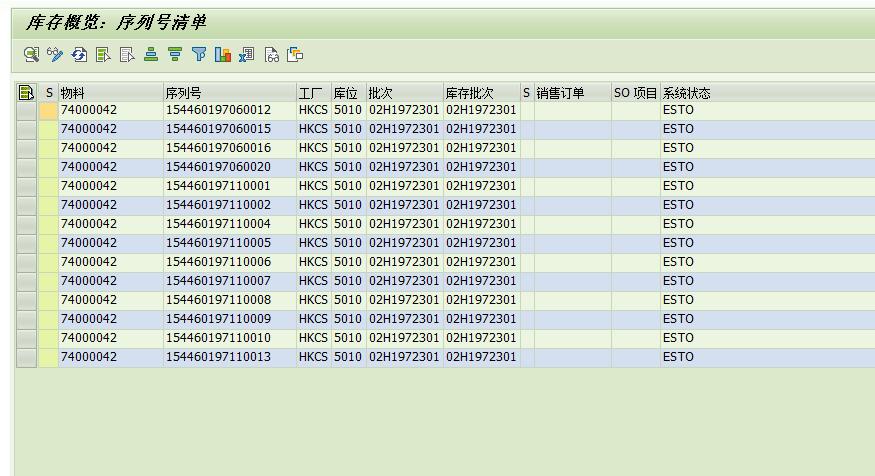Viewport: 875px width, 476px height.
Task: Select row marker for serial 15446019711005
Action: click(26, 243)
